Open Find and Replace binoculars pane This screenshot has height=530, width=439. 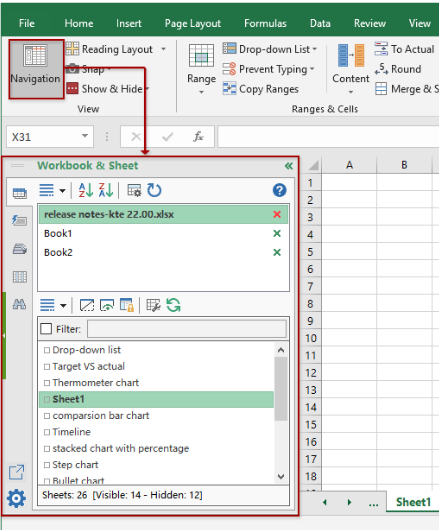pos(19,304)
